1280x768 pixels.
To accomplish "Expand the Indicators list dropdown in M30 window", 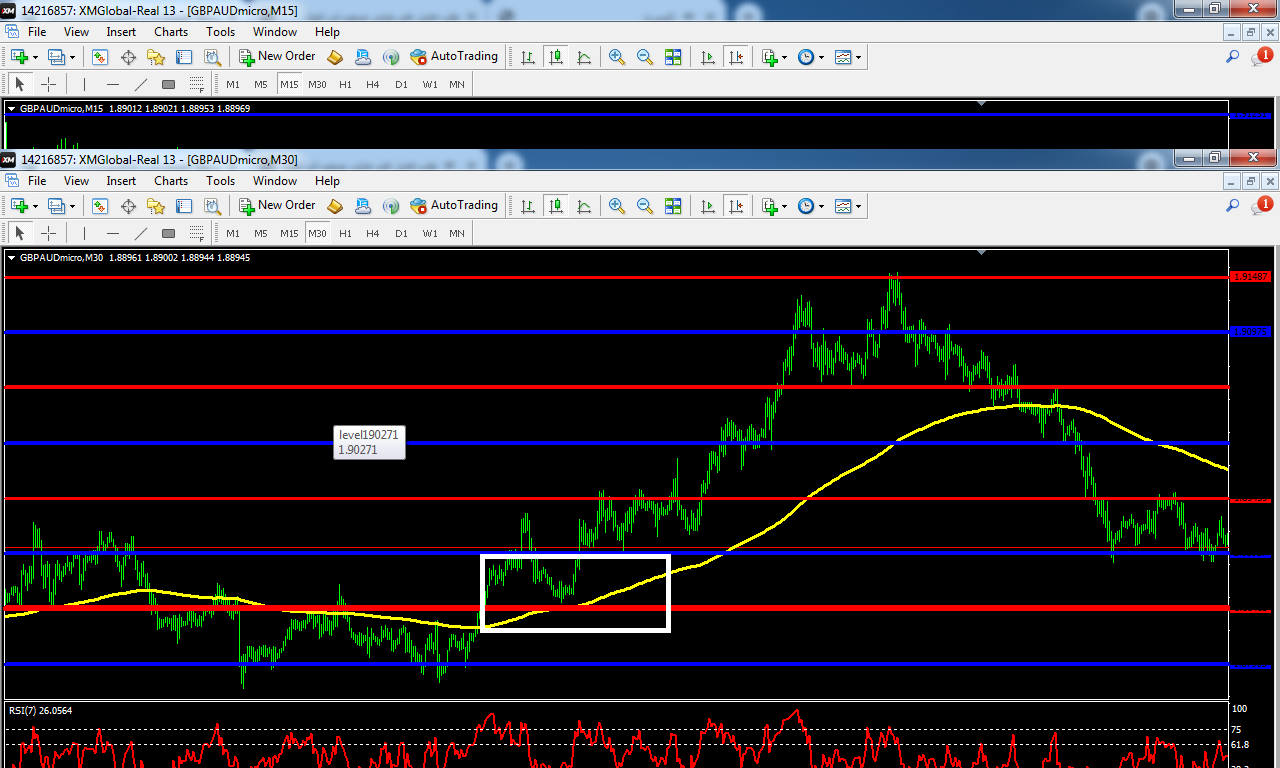I will [786, 206].
